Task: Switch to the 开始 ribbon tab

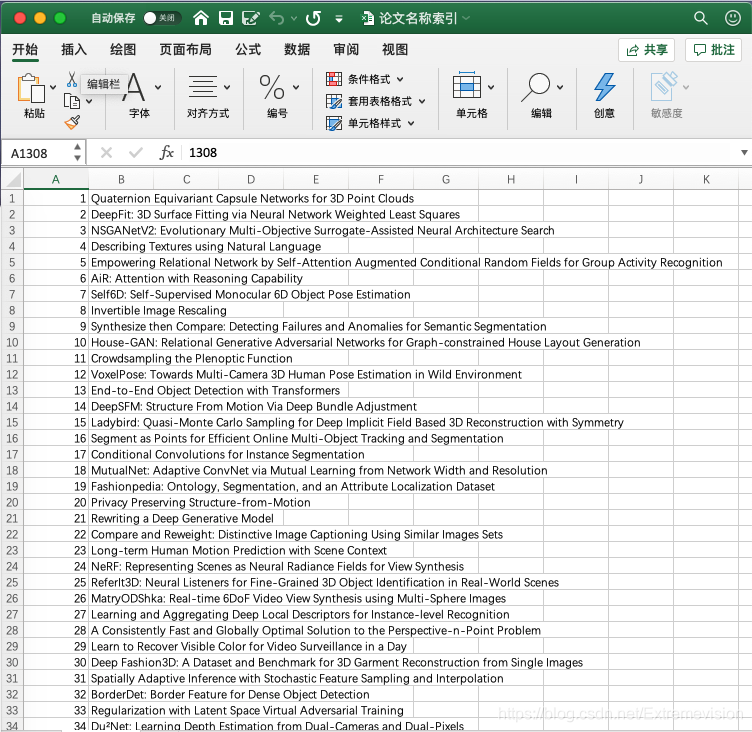Action: point(25,49)
